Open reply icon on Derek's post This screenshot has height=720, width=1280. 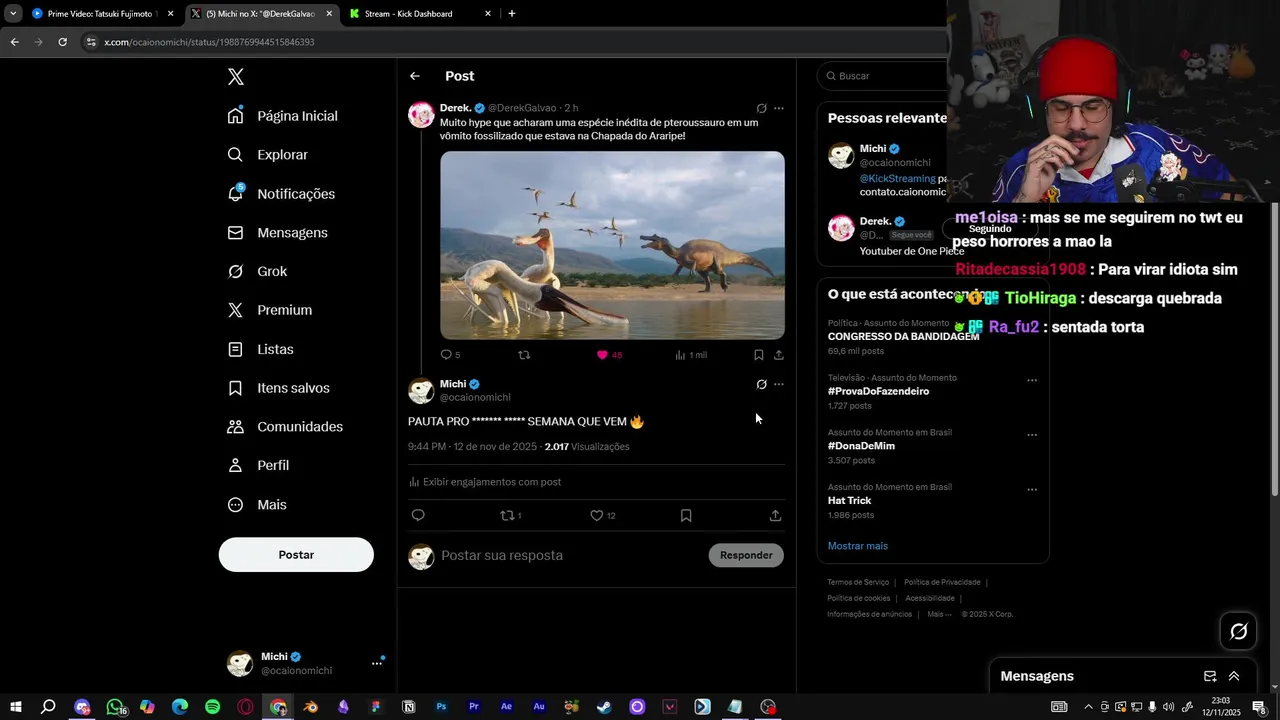point(446,355)
